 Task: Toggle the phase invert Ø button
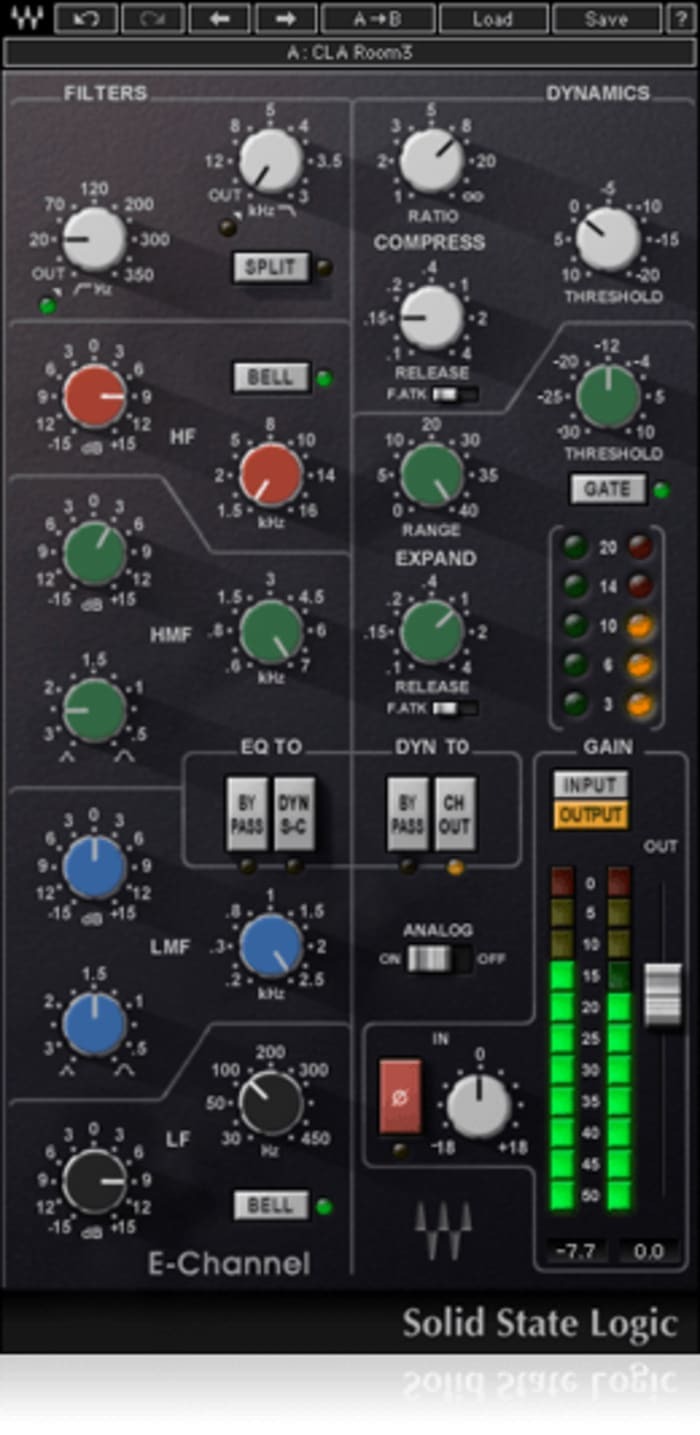[400, 1096]
